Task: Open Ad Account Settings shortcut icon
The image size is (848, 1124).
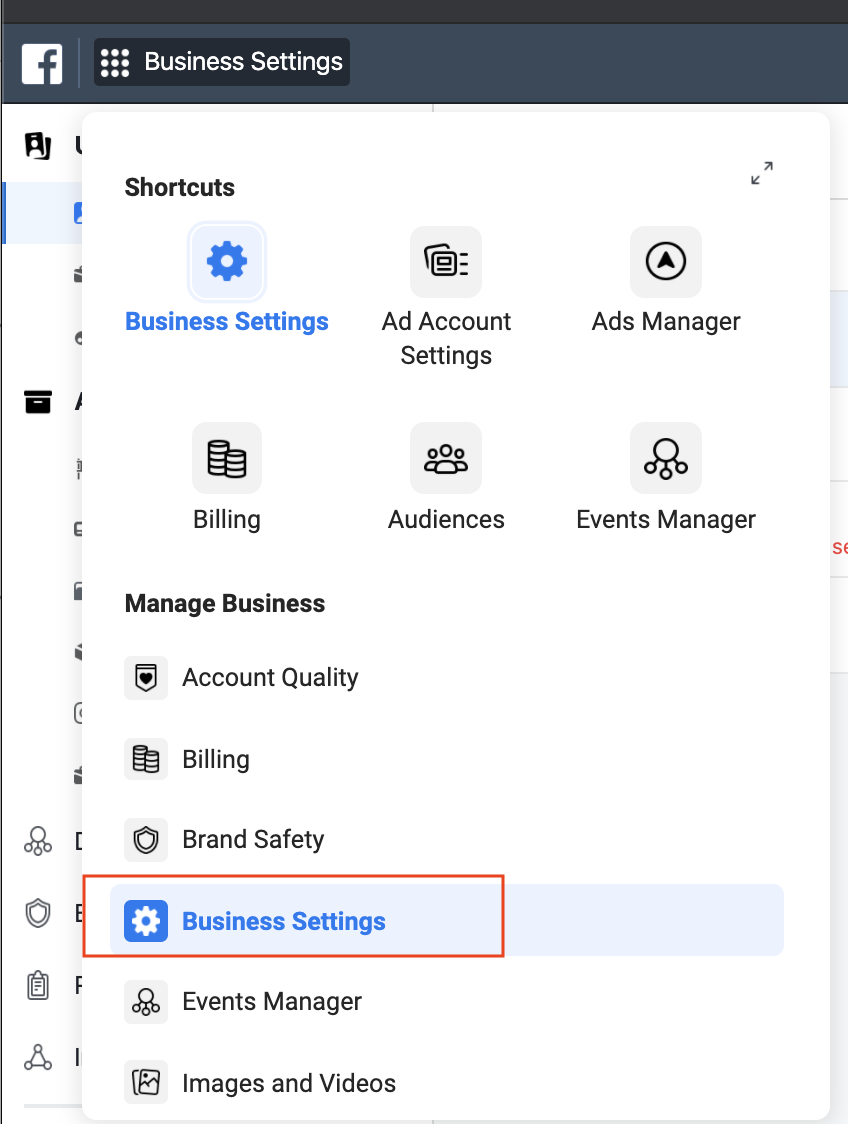Action: 446,262
